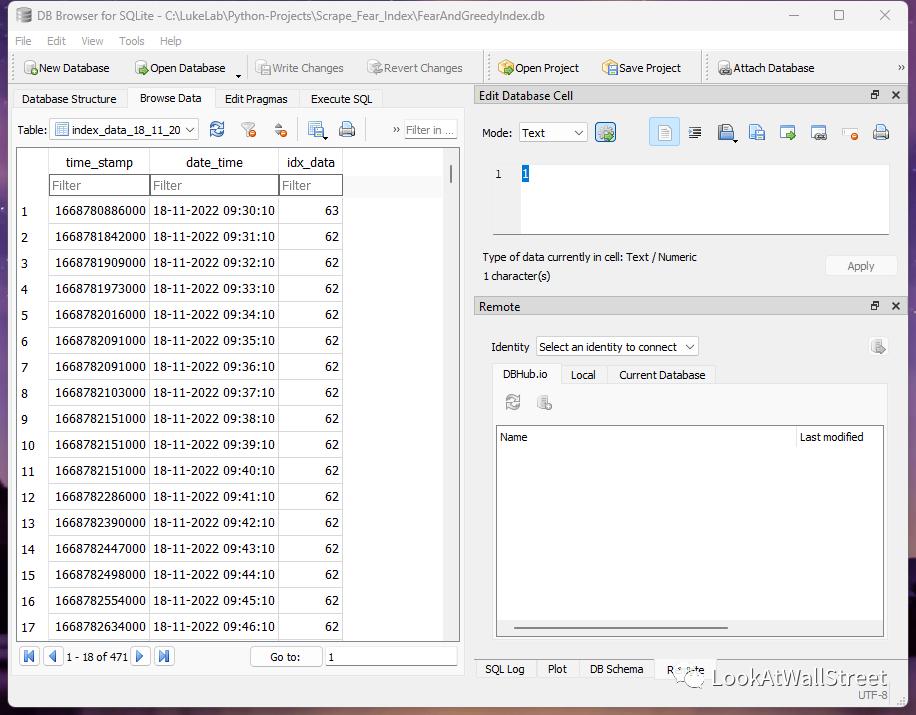The width and height of the screenshot is (916, 715).
Task: Click the Attach Database button
Action: point(766,68)
